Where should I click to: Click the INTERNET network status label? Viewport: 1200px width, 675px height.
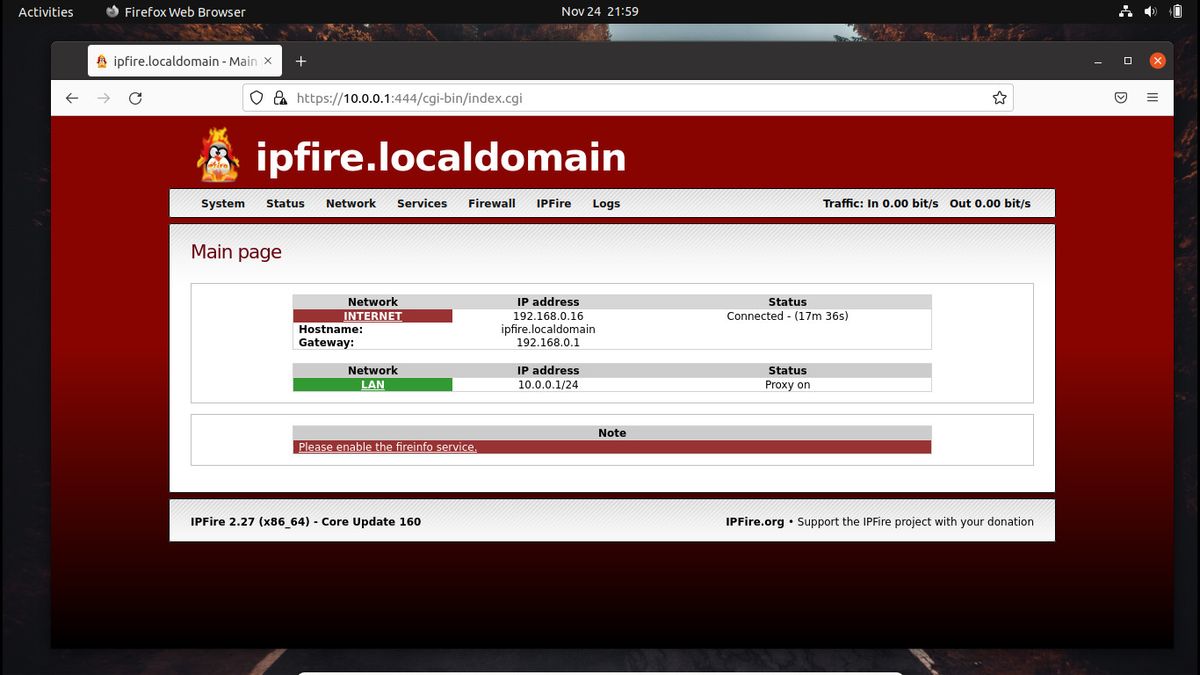pos(372,315)
